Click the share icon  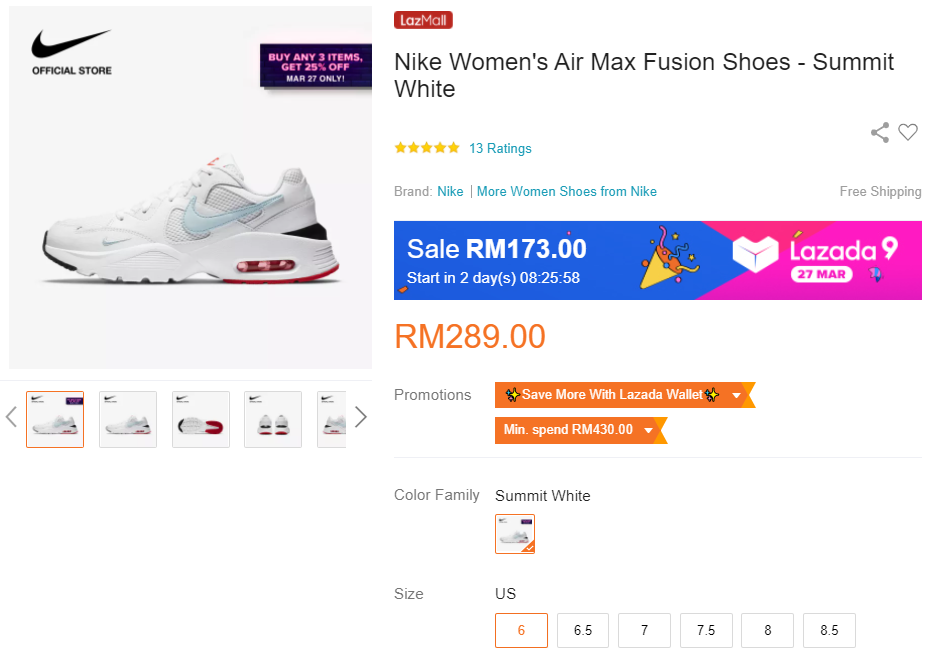880,132
